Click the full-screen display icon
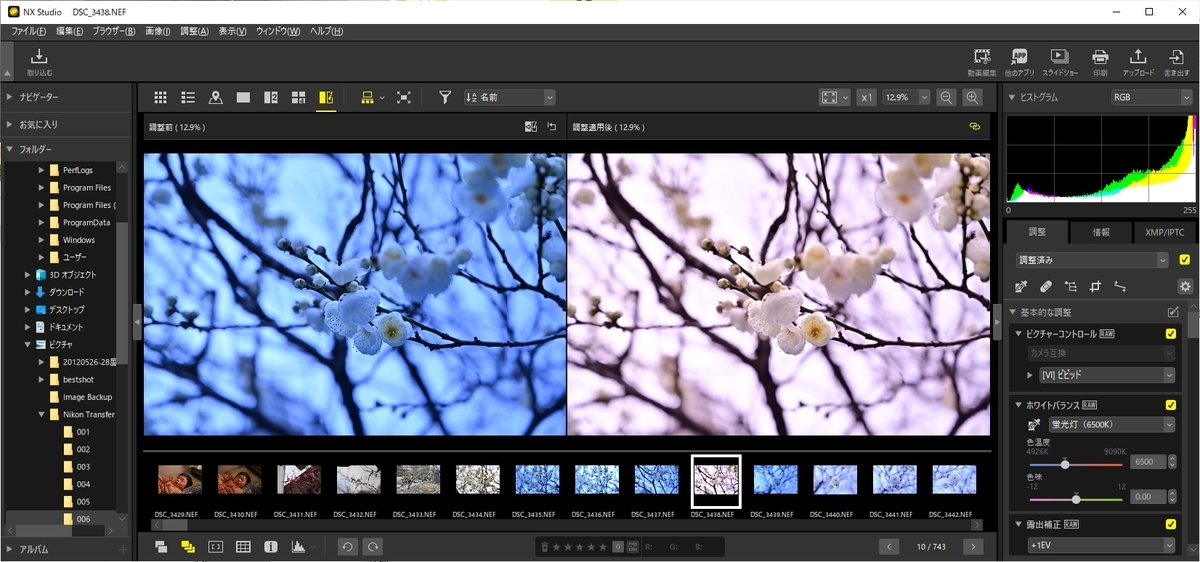The width and height of the screenshot is (1200, 562). (x=403, y=97)
